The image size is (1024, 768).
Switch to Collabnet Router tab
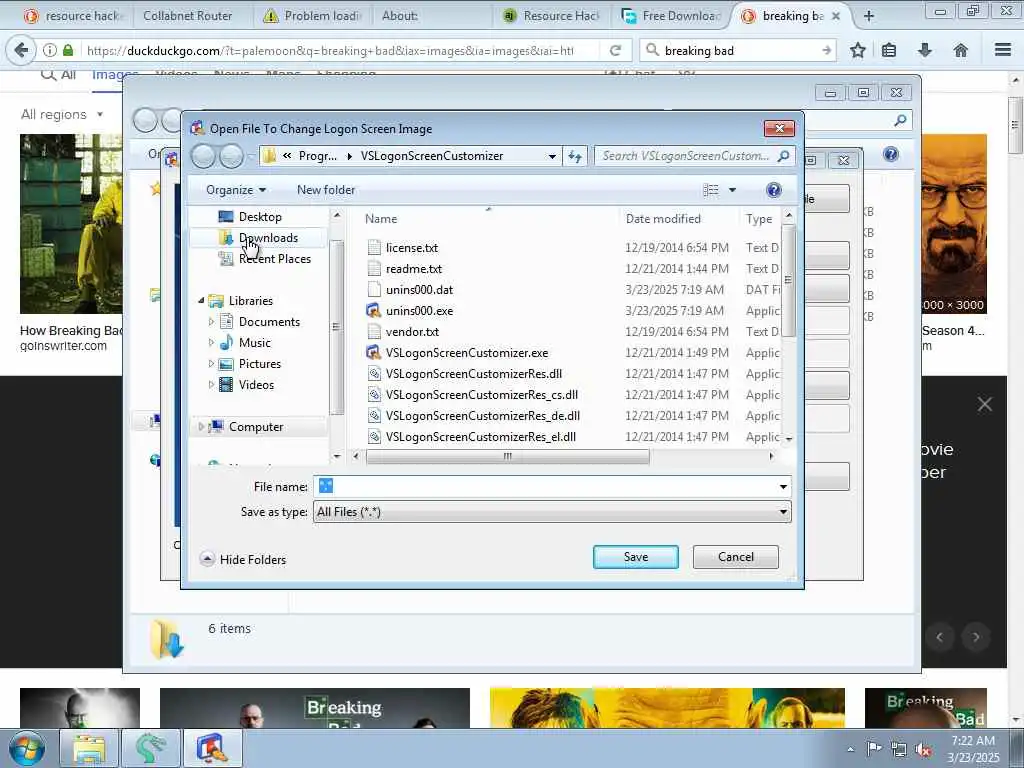point(187,16)
